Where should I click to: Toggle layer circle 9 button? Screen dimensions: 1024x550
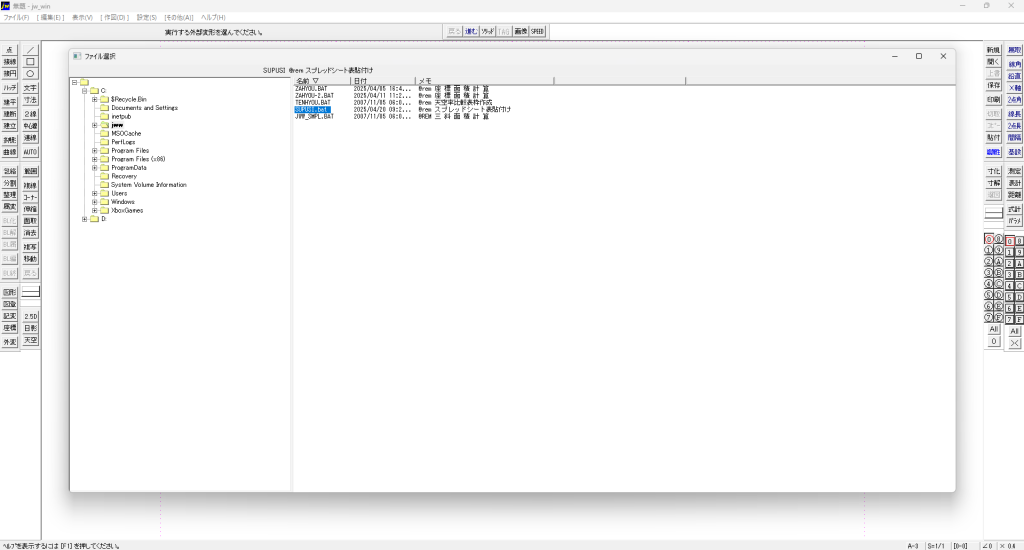[x=999, y=251]
